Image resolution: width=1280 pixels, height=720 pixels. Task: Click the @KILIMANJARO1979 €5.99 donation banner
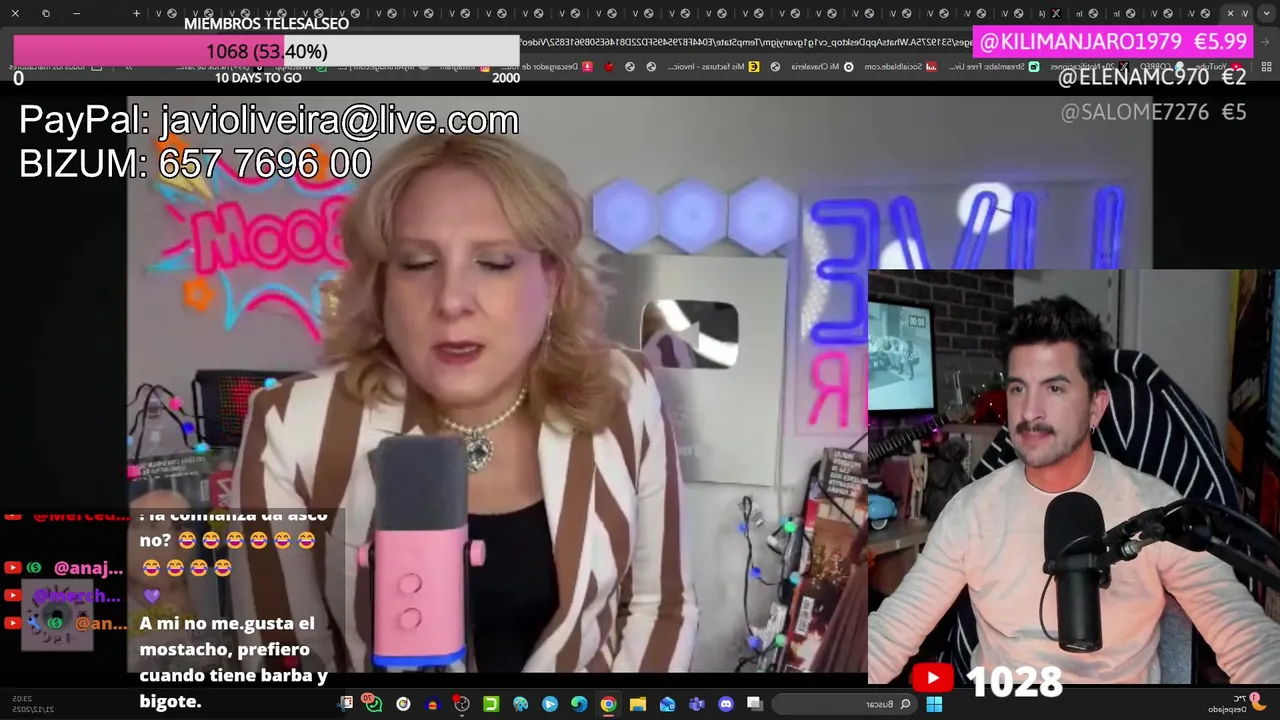point(1113,42)
